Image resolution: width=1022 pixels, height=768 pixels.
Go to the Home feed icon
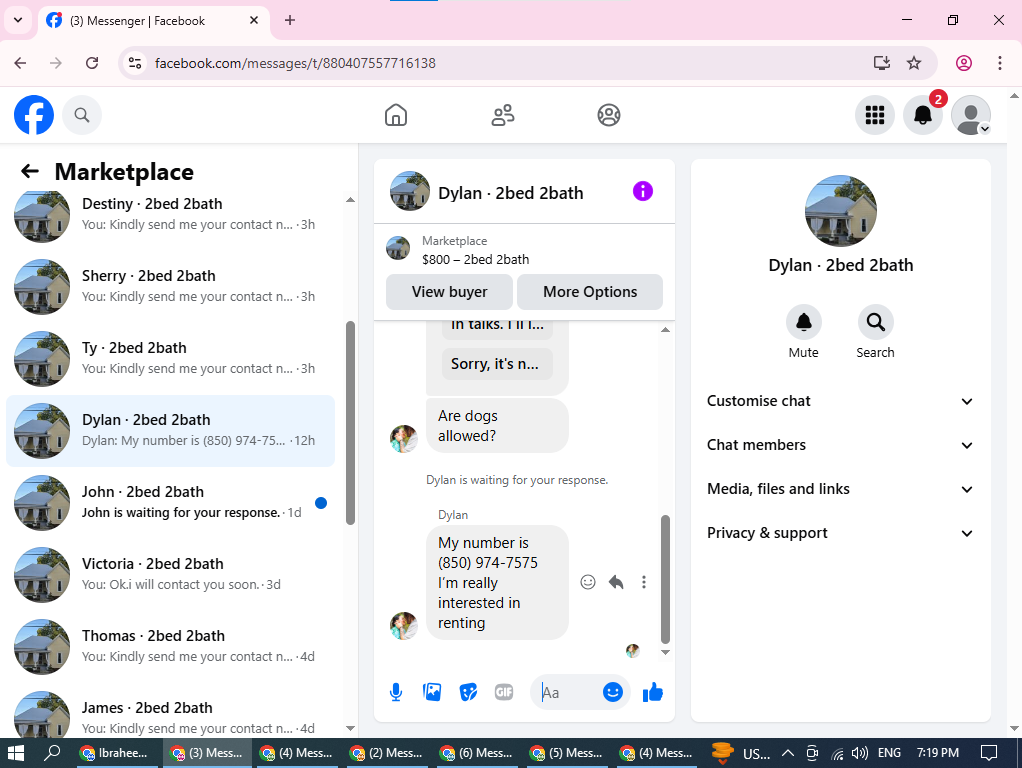click(396, 115)
